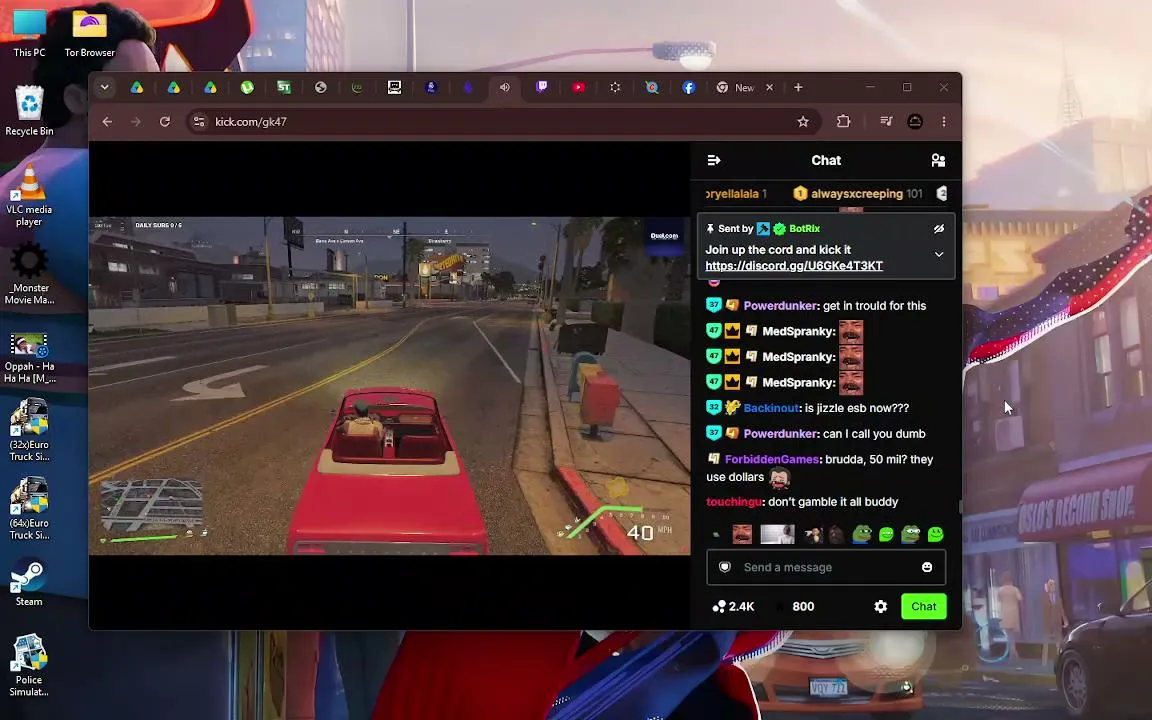Launch Steam from the desktop
The height and width of the screenshot is (720, 1152).
click(x=29, y=583)
